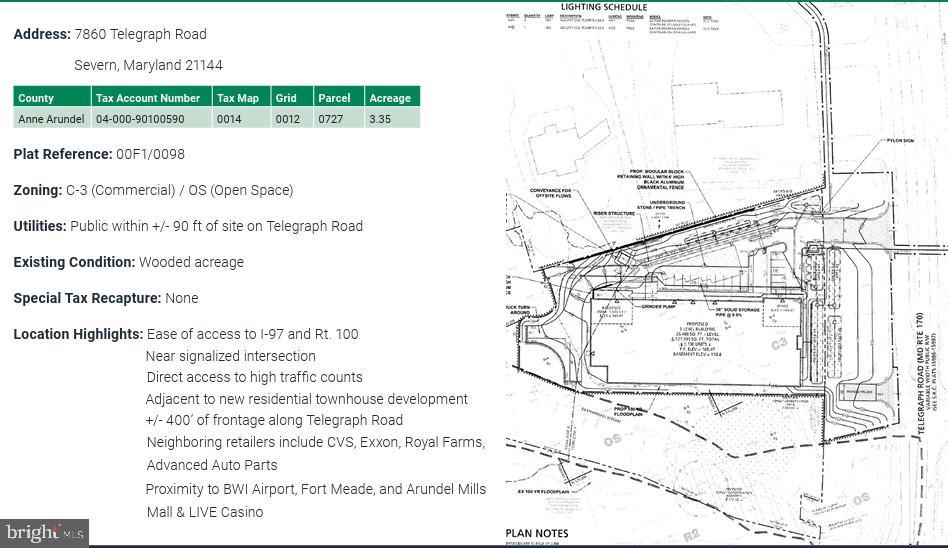Click the 3.35 acreage value

[x=380, y=119]
